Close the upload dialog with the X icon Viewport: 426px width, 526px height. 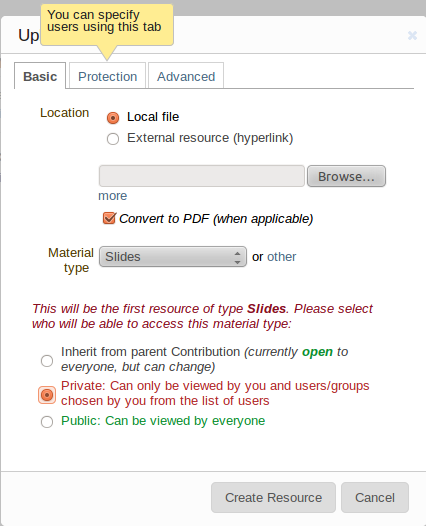point(412,35)
